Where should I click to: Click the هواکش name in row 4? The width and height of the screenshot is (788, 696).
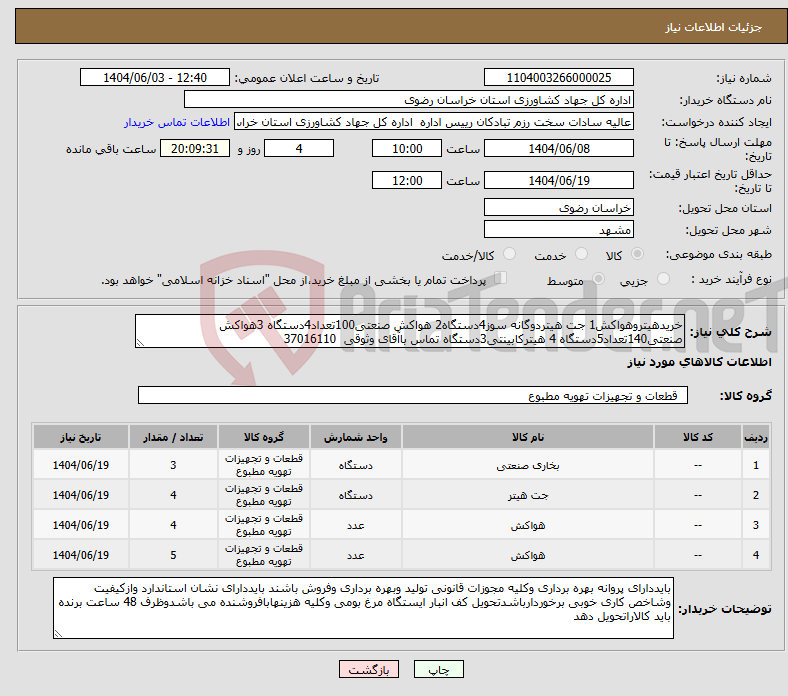point(528,555)
